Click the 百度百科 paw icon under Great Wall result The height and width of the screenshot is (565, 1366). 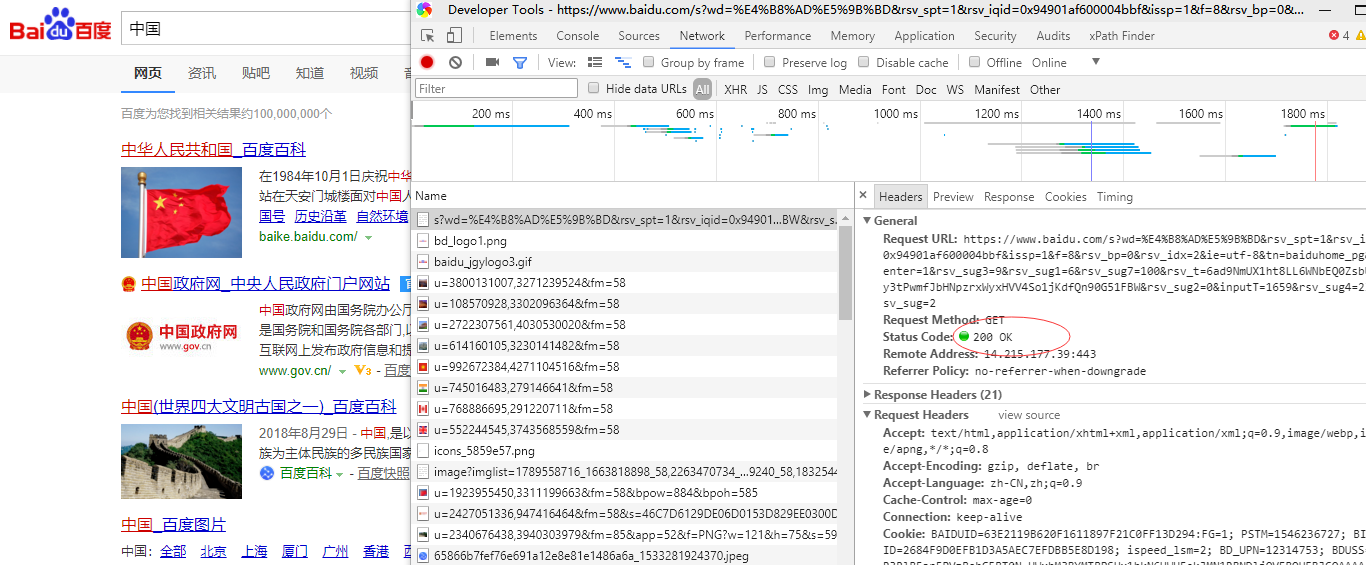(x=267, y=473)
